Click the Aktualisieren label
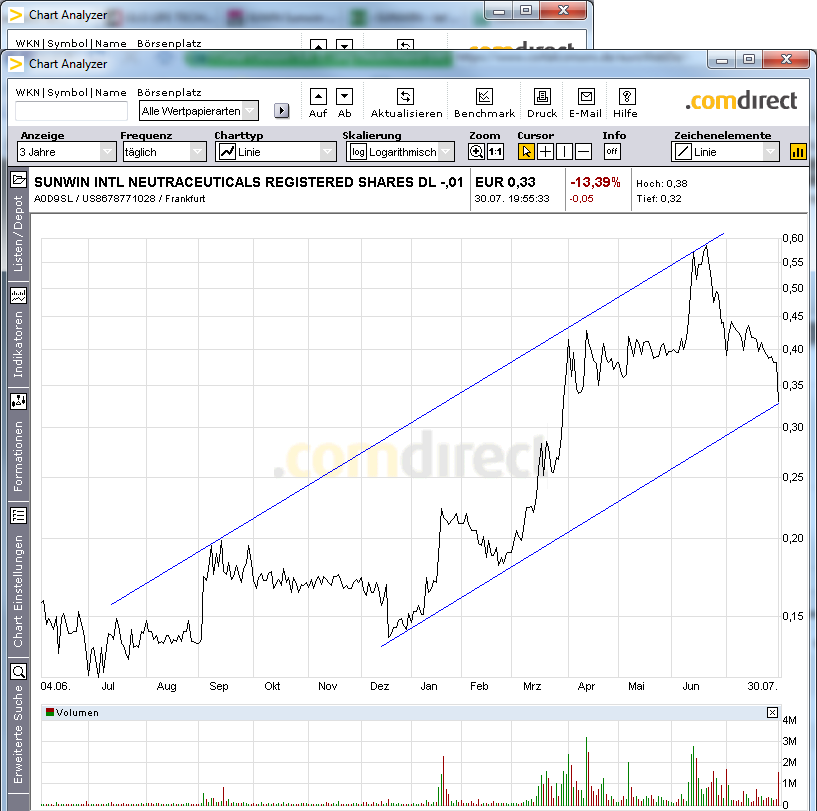This screenshot has height=811, width=817. point(406,114)
